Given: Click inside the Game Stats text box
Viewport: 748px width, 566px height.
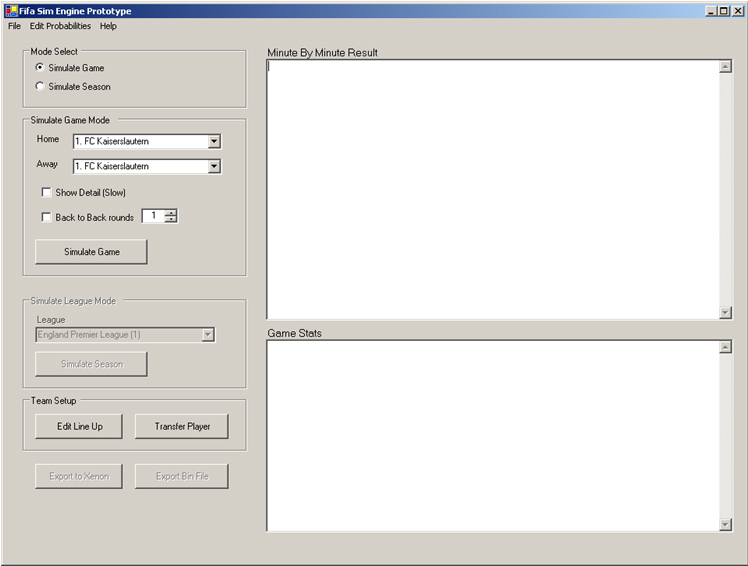Looking at the screenshot, I should click(x=493, y=436).
